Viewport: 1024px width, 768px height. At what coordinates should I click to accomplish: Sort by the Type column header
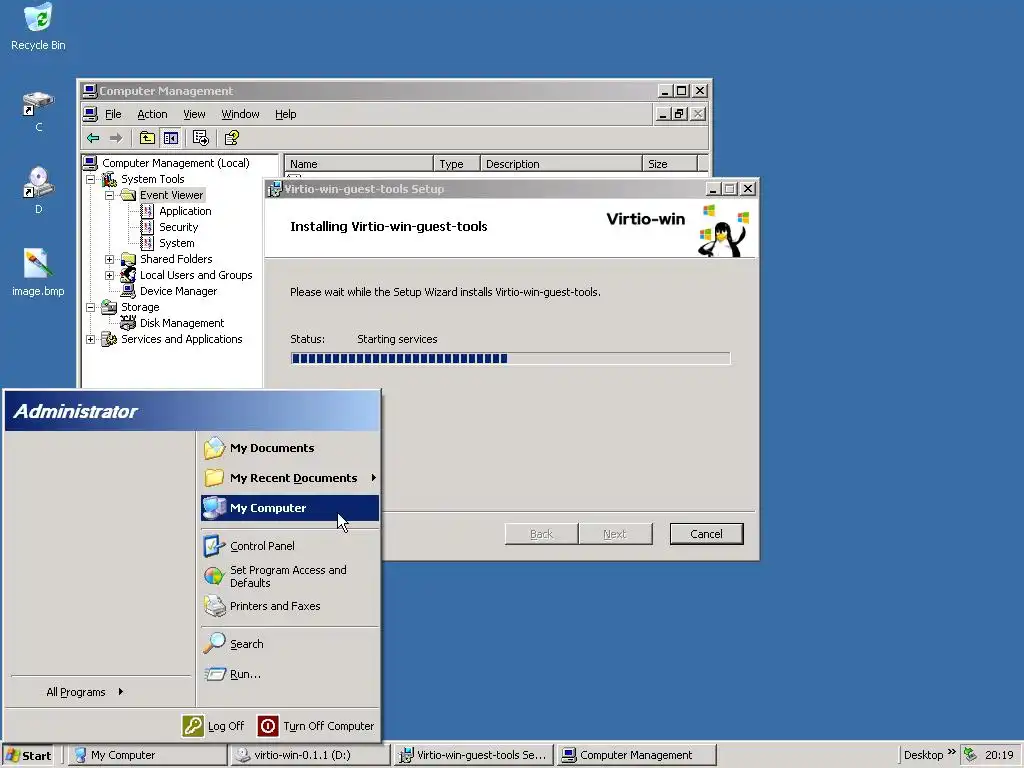456,164
